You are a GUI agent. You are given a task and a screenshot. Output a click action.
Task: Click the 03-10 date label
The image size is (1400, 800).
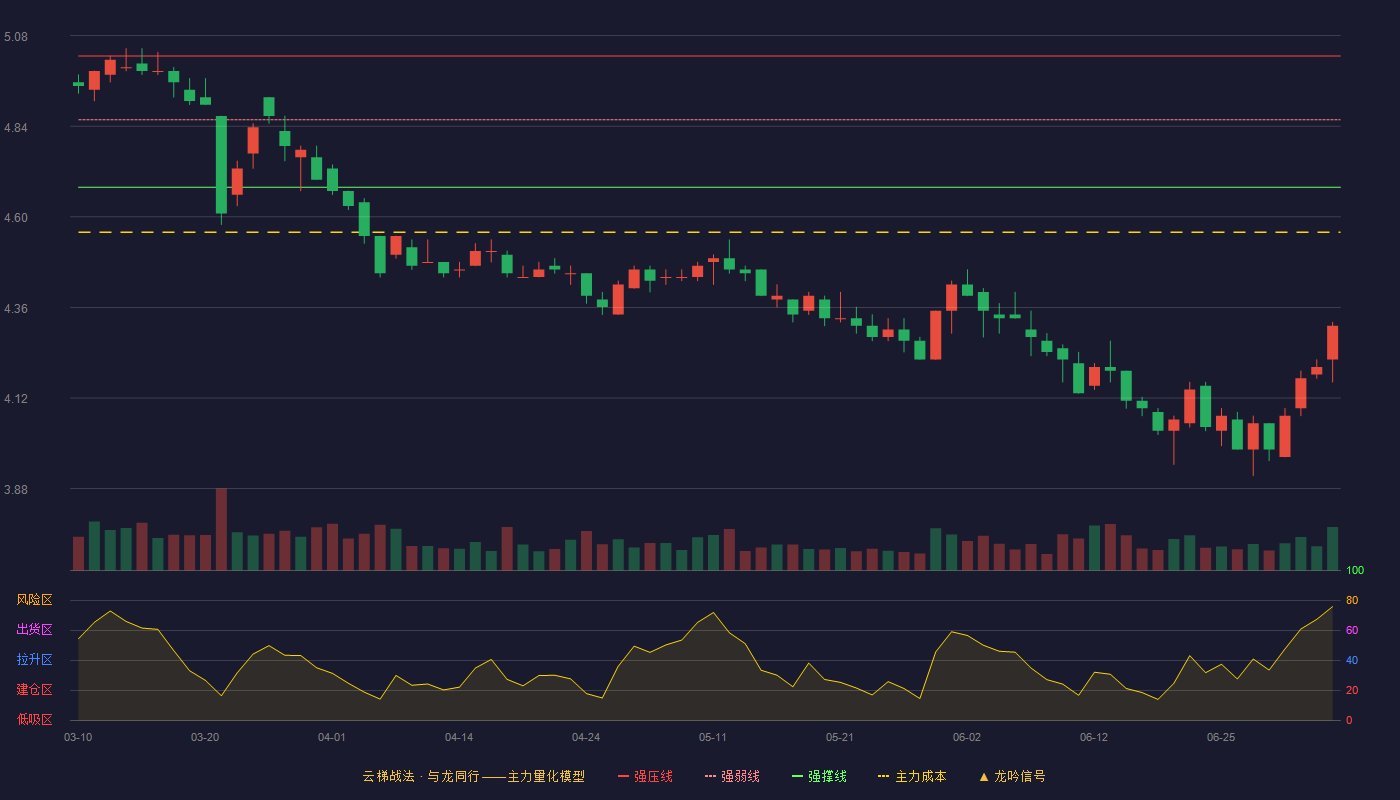coord(78,737)
